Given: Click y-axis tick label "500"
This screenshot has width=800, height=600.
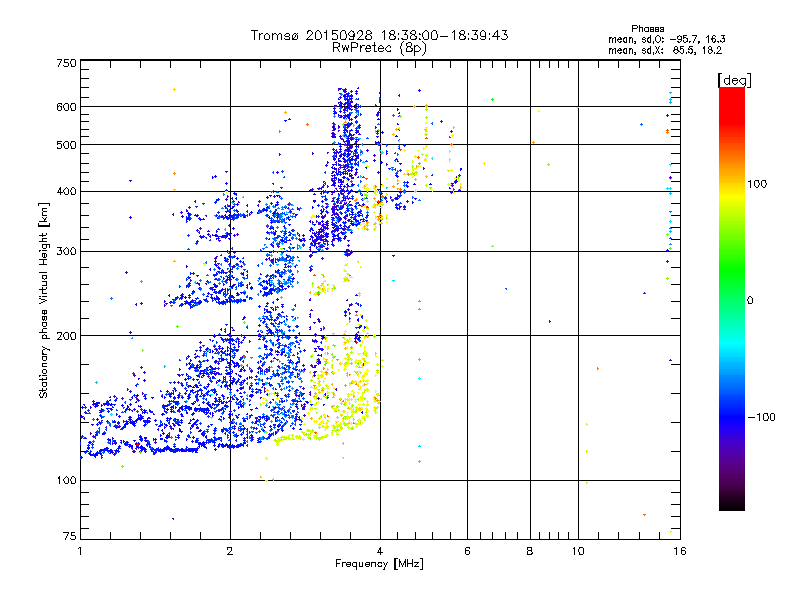Looking at the screenshot, I should 66,145.
